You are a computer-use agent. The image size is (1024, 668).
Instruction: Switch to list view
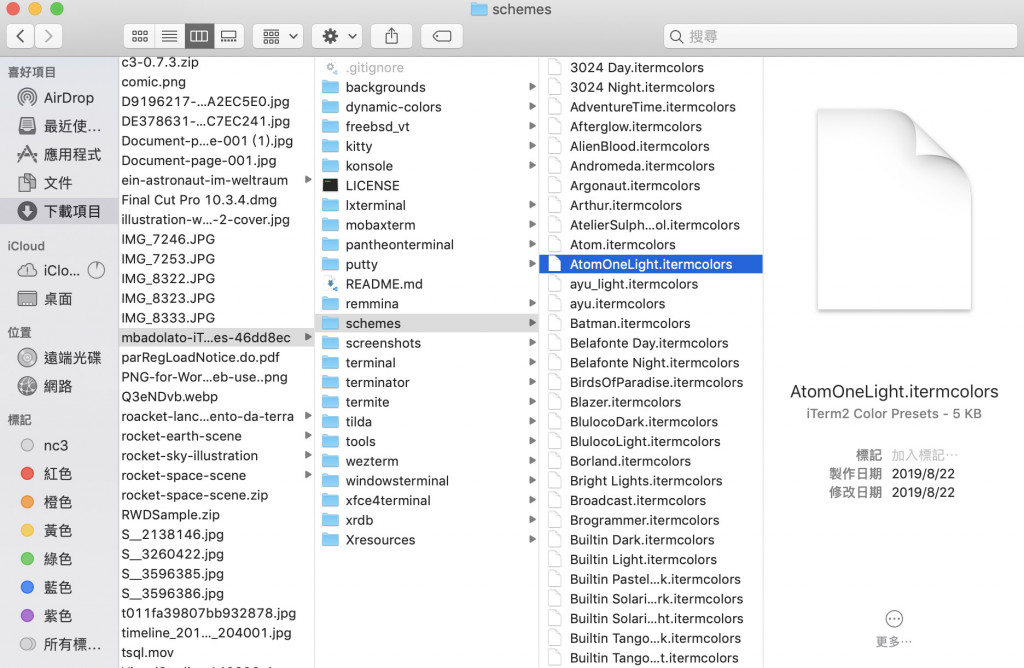point(170,36)
